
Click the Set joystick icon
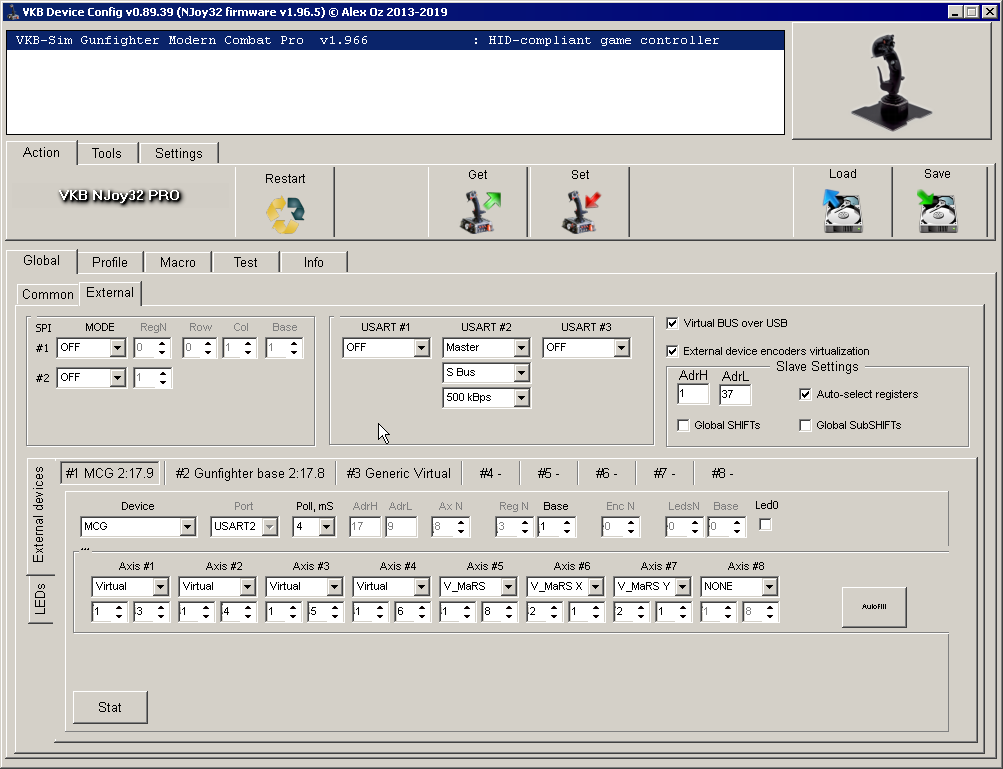point(581,212)
